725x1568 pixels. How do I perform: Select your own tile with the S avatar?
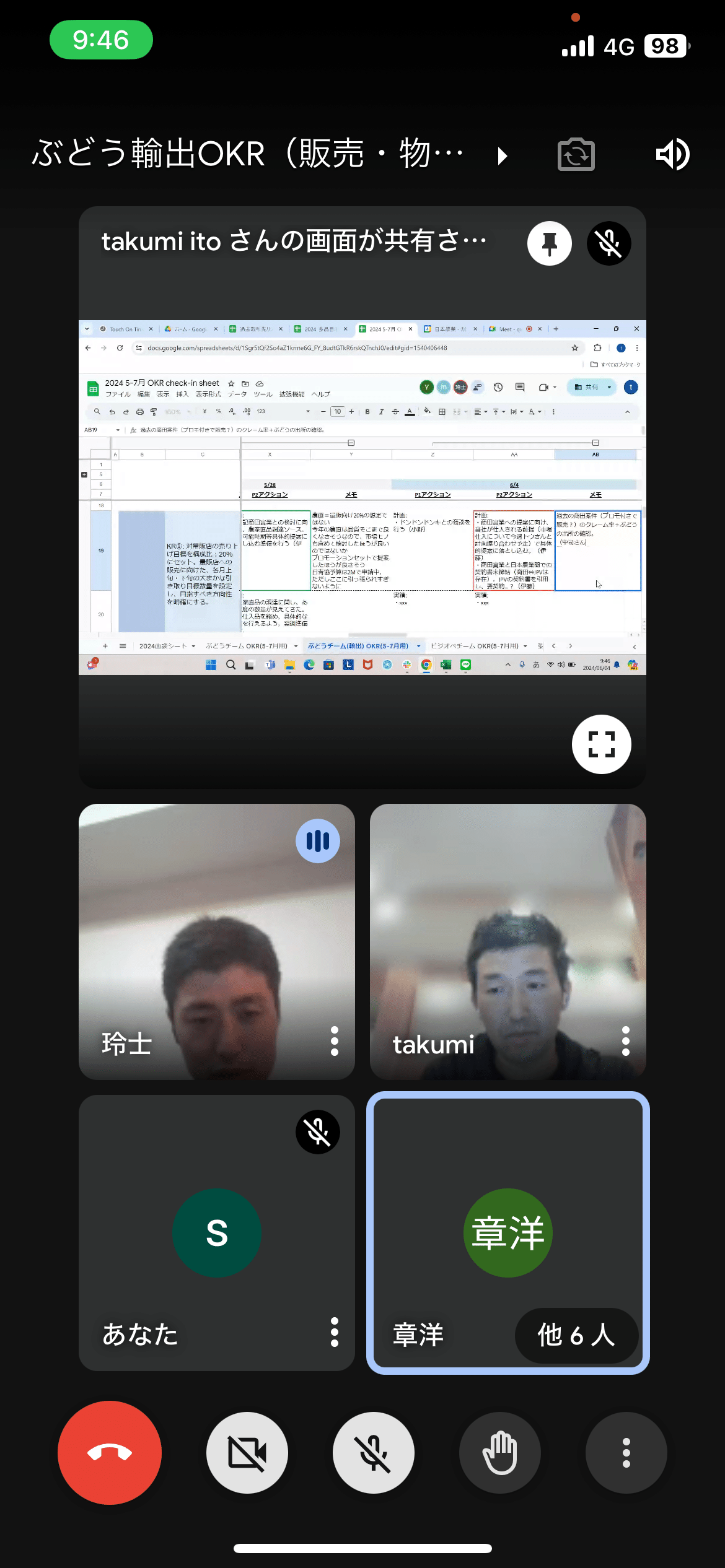coord(217,1233)
